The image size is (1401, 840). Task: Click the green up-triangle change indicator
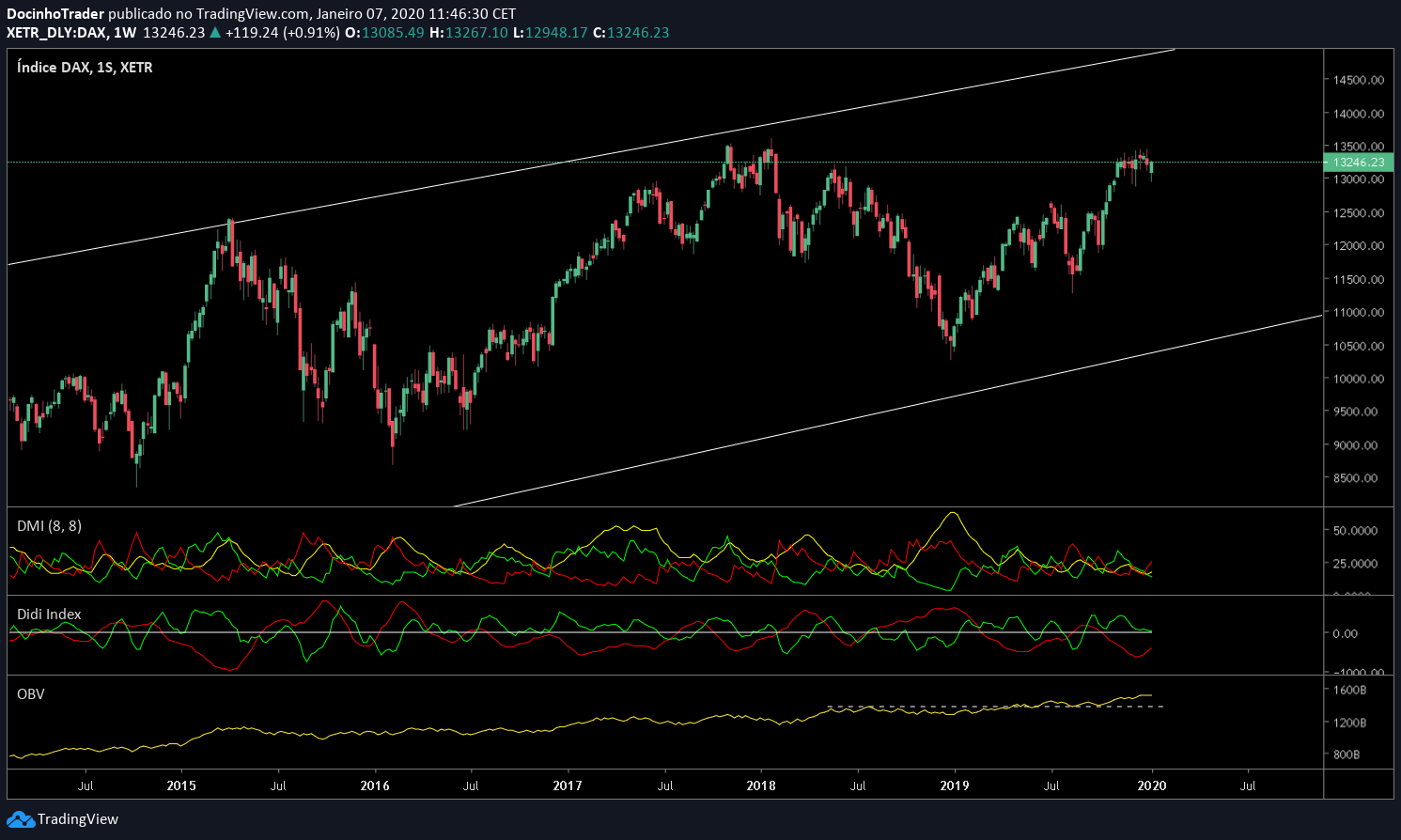coord(215,33)
